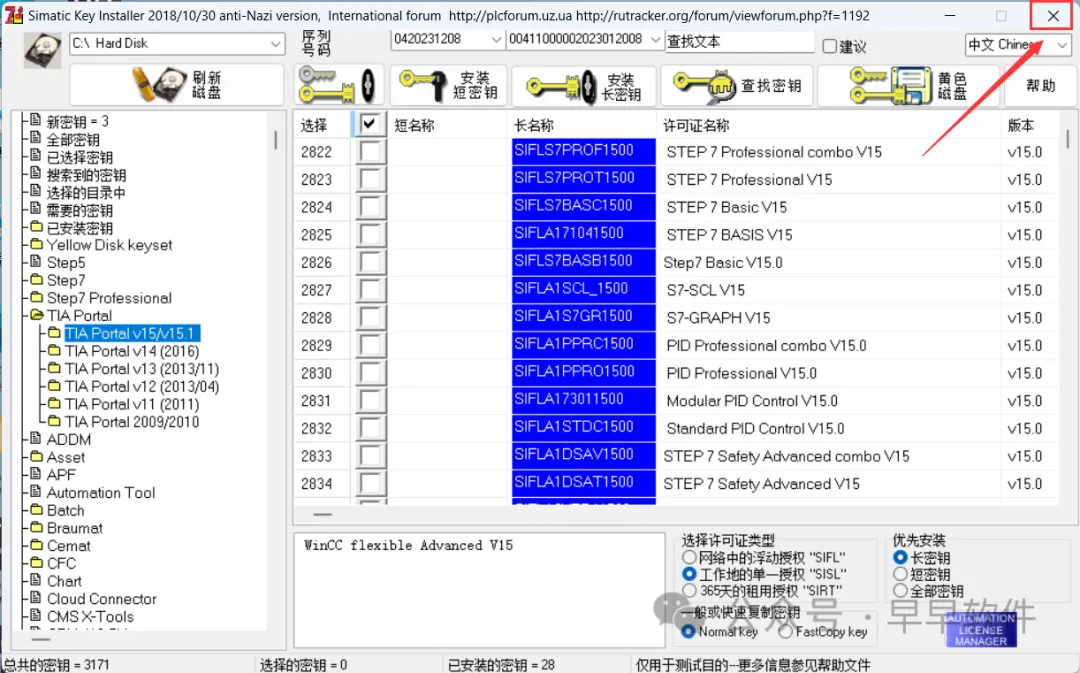Close the Simatic Key Installer window
Screen dimensions: 1080x673
(x=1052, y=16)
